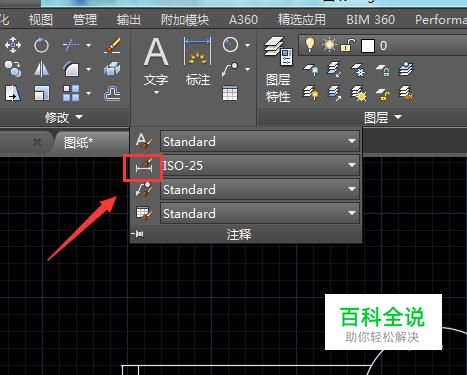Click the large 文字 text tool icon

(156, 52)
